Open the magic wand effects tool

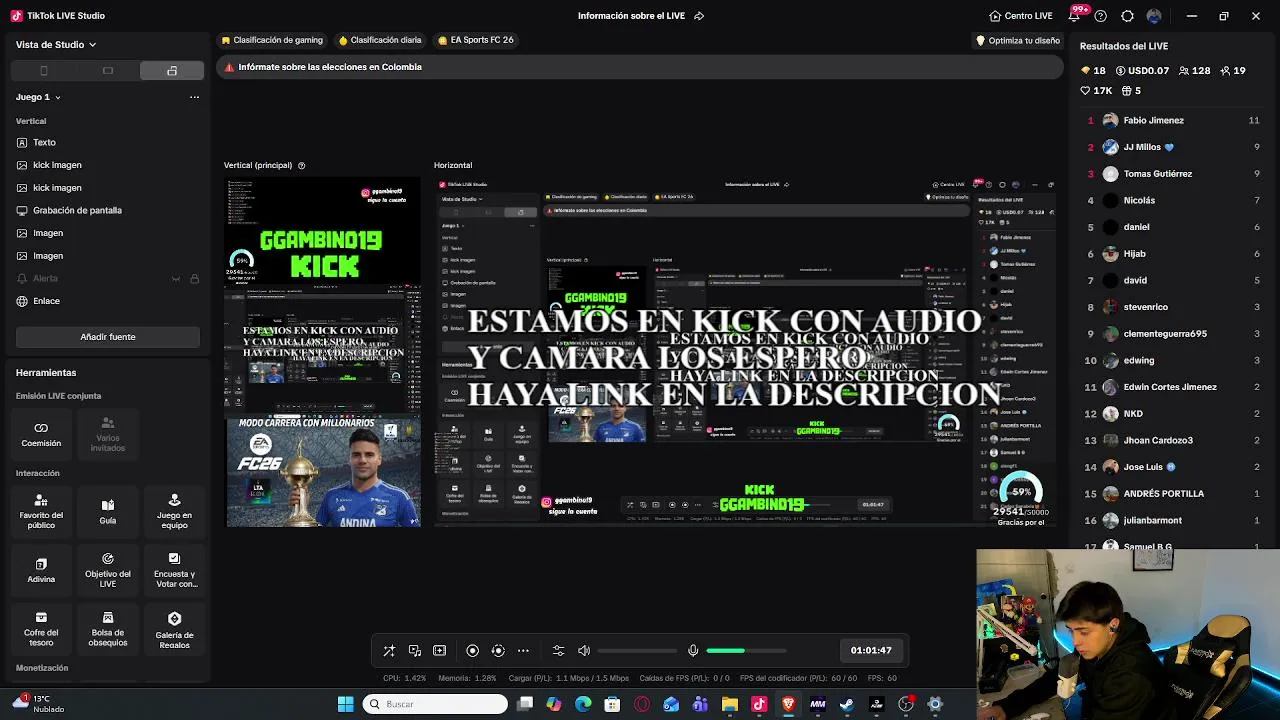(x=389, y=650)
